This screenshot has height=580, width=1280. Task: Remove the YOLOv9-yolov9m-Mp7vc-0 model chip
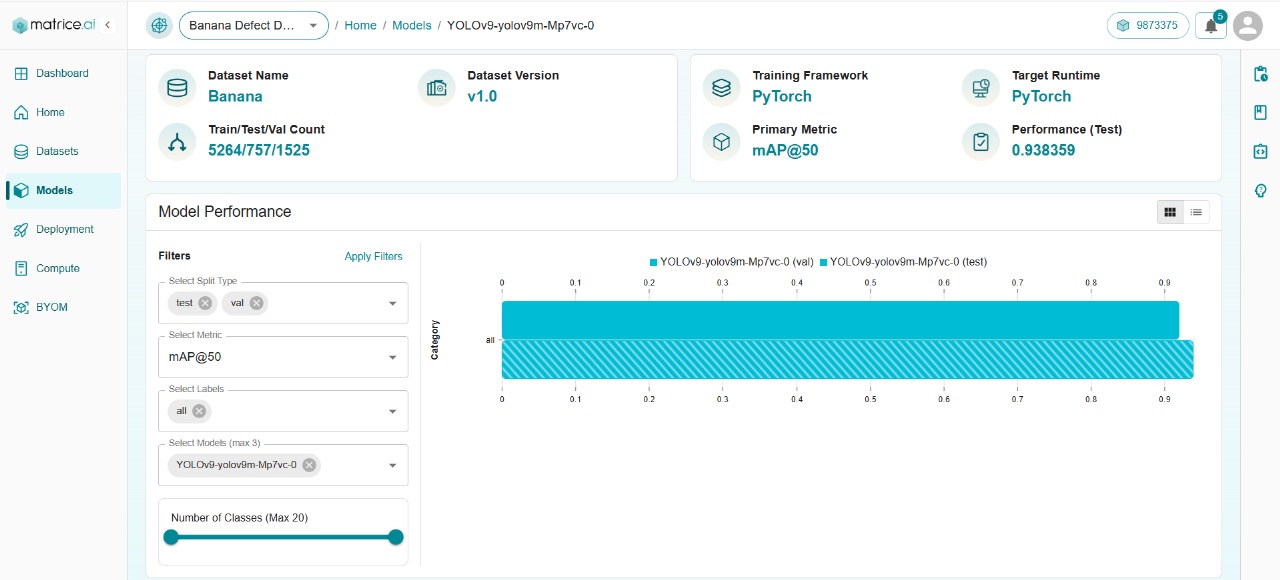(x=309, y=465)
